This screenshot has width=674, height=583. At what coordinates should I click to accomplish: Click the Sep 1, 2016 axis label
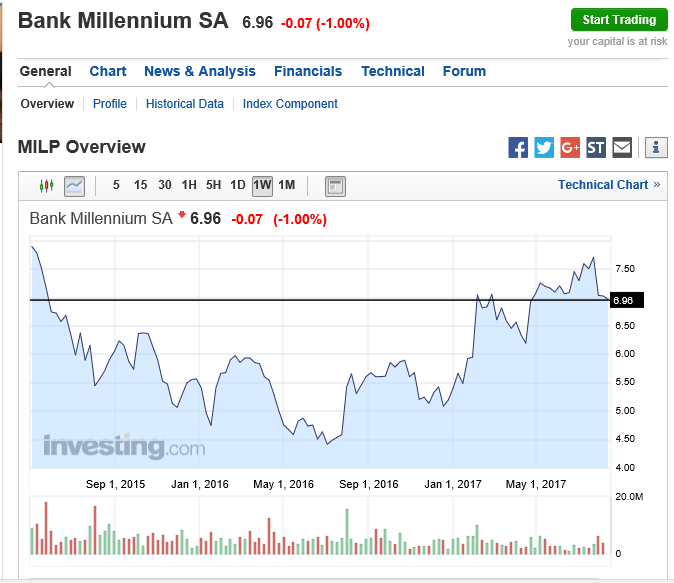(368, 484)
